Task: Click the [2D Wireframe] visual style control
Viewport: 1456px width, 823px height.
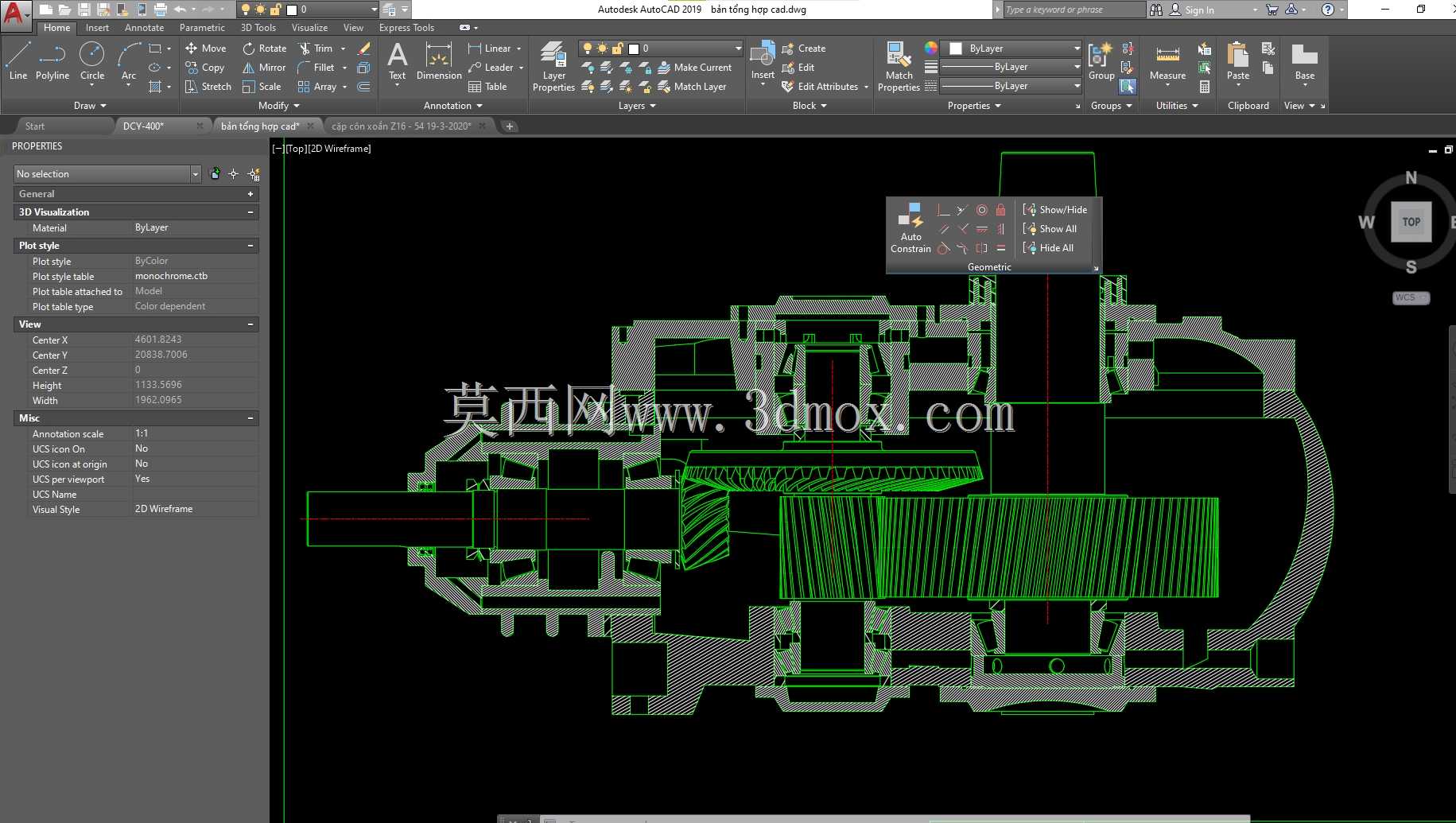Action: [x=340, y=149]
